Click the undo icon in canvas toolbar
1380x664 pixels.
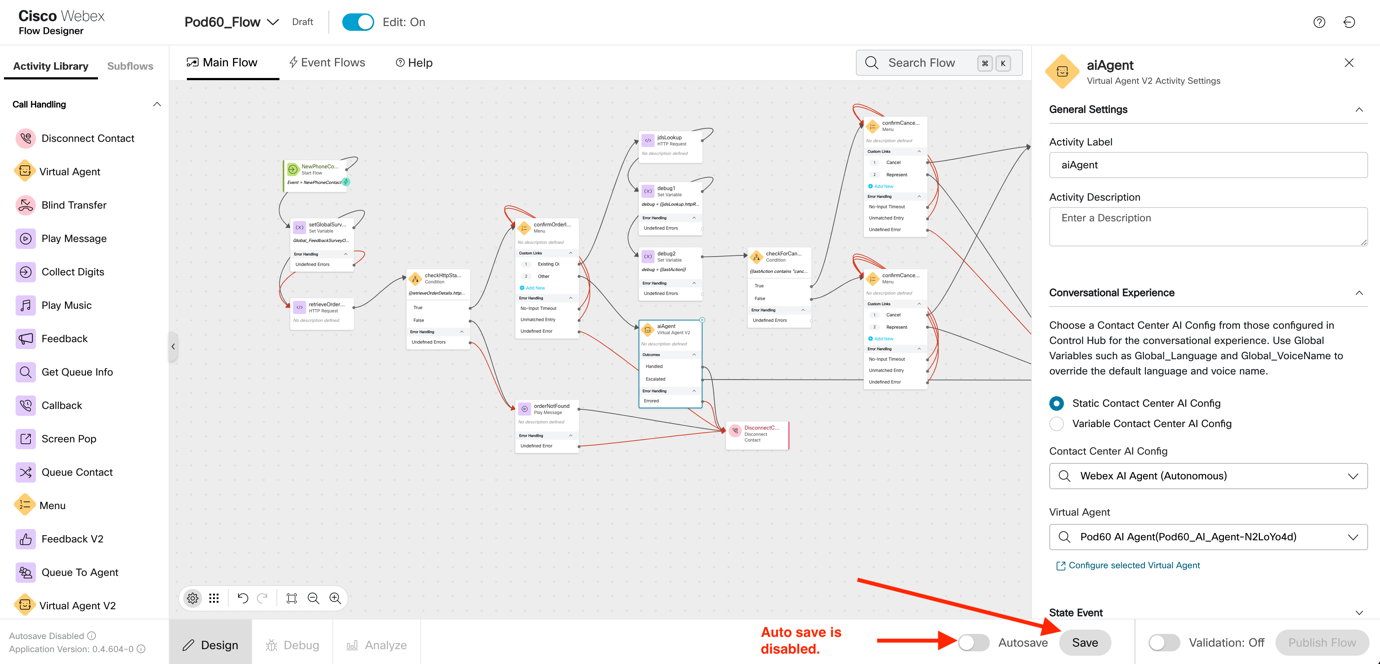[x=242, y=598]
